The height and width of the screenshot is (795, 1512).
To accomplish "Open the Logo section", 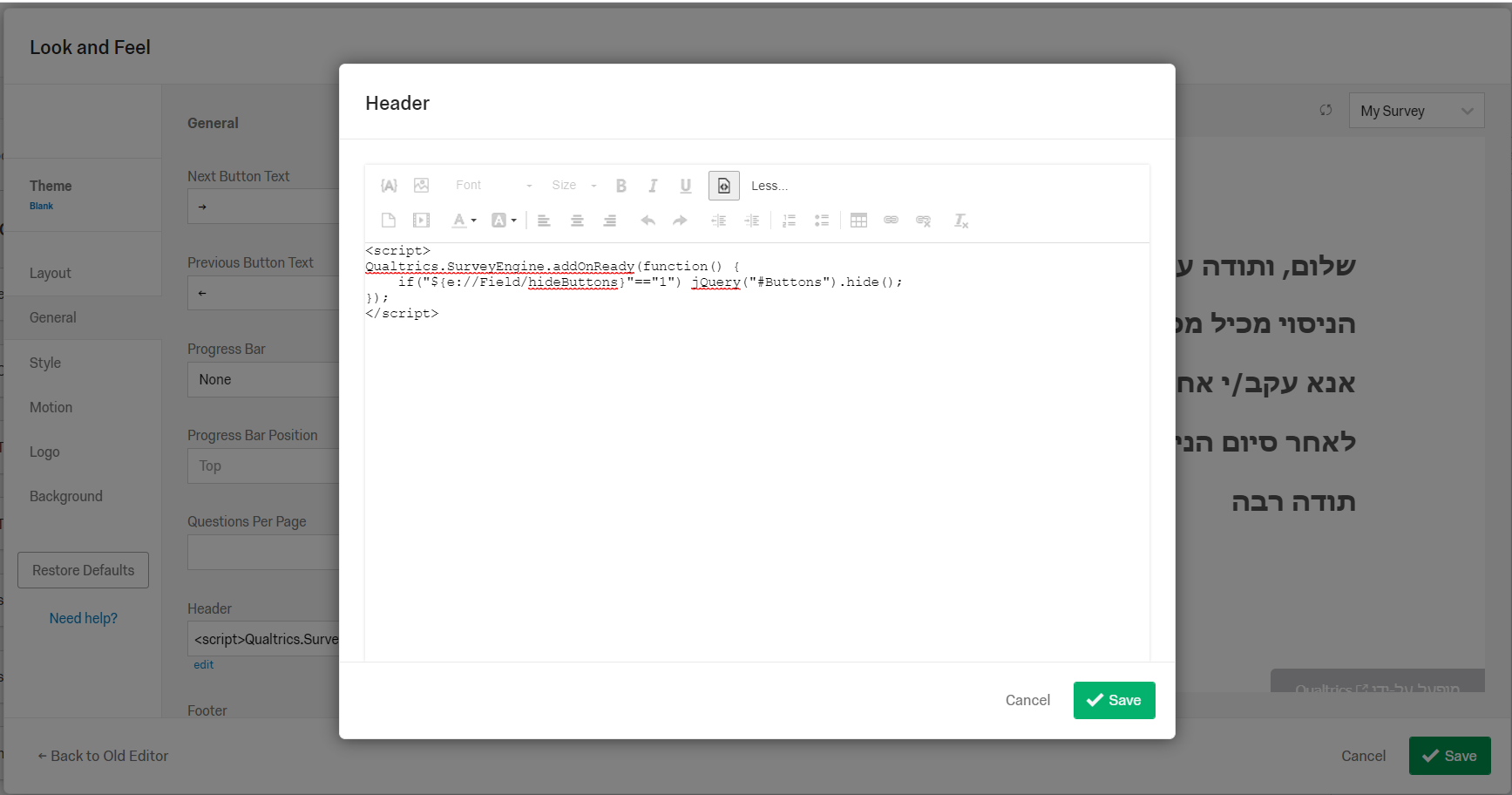I will pos(44,452).
